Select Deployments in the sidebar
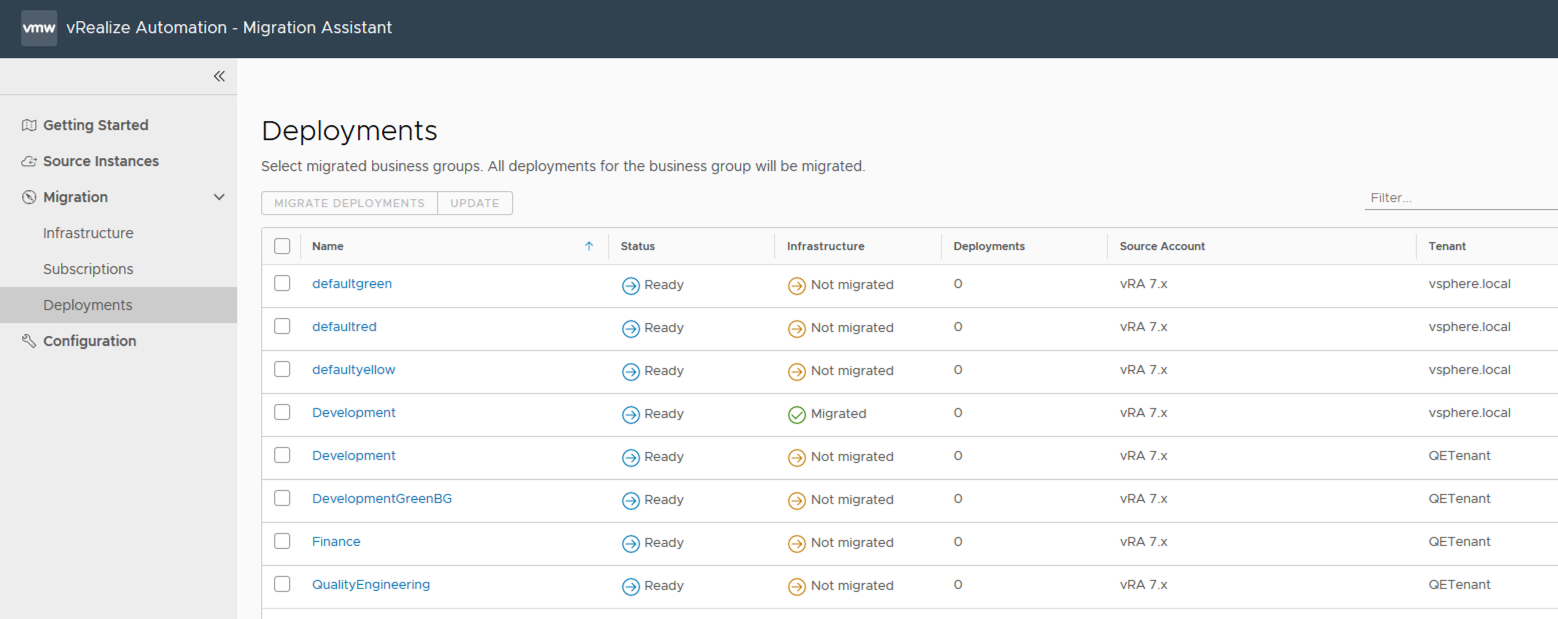 (118, 305)
